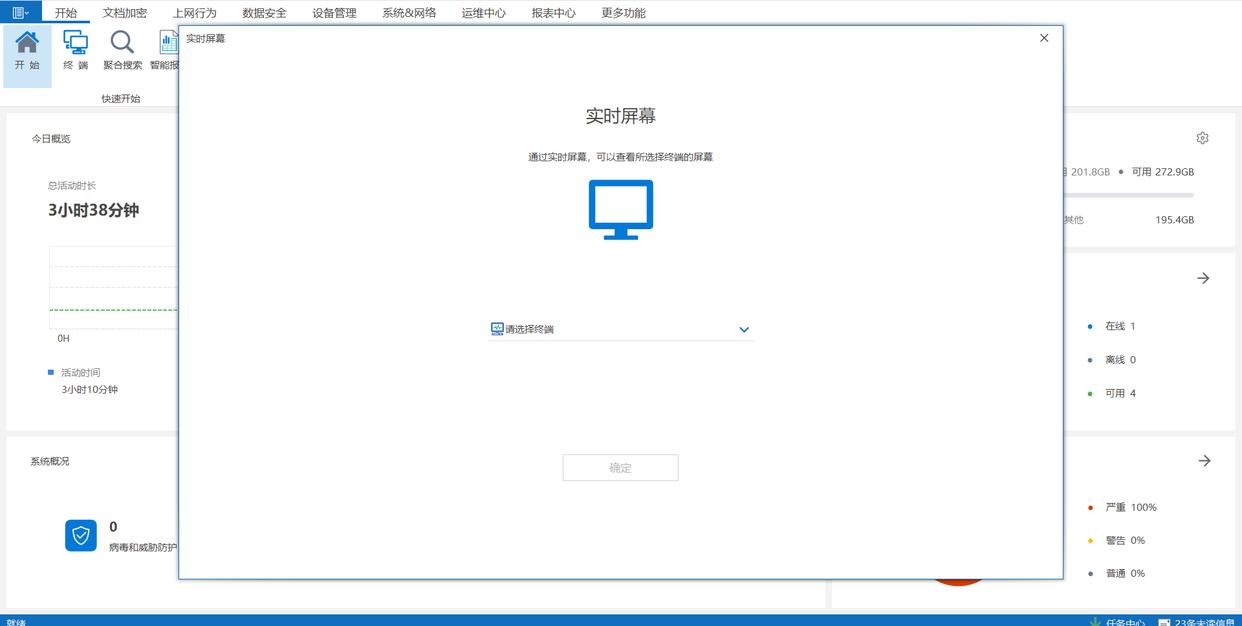Click the 活动时间 legend item

74,373
